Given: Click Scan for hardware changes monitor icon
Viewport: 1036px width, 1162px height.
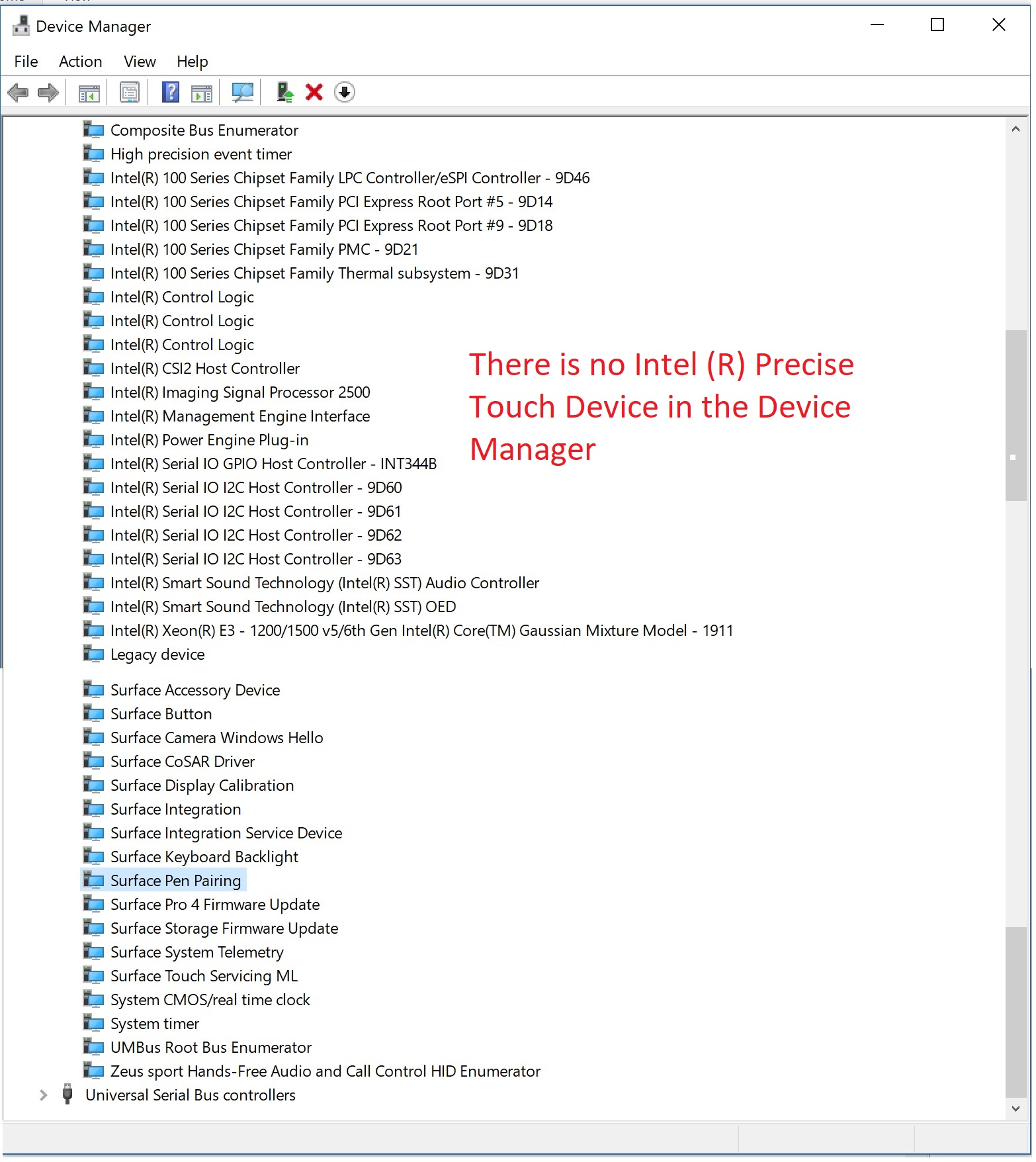Looking at the screenshot, I should pyautogui.click(x=243, y=93).
